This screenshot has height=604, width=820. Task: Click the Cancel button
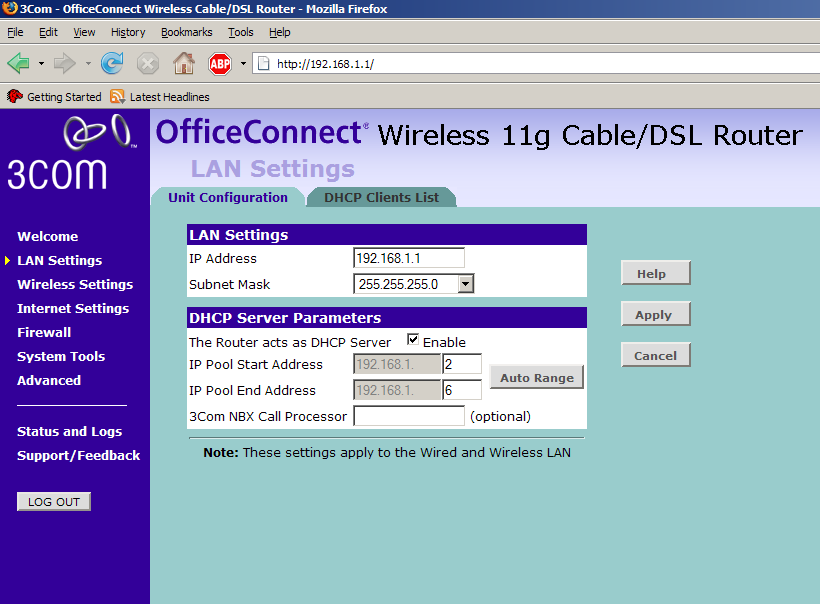(x=656, y=355)
